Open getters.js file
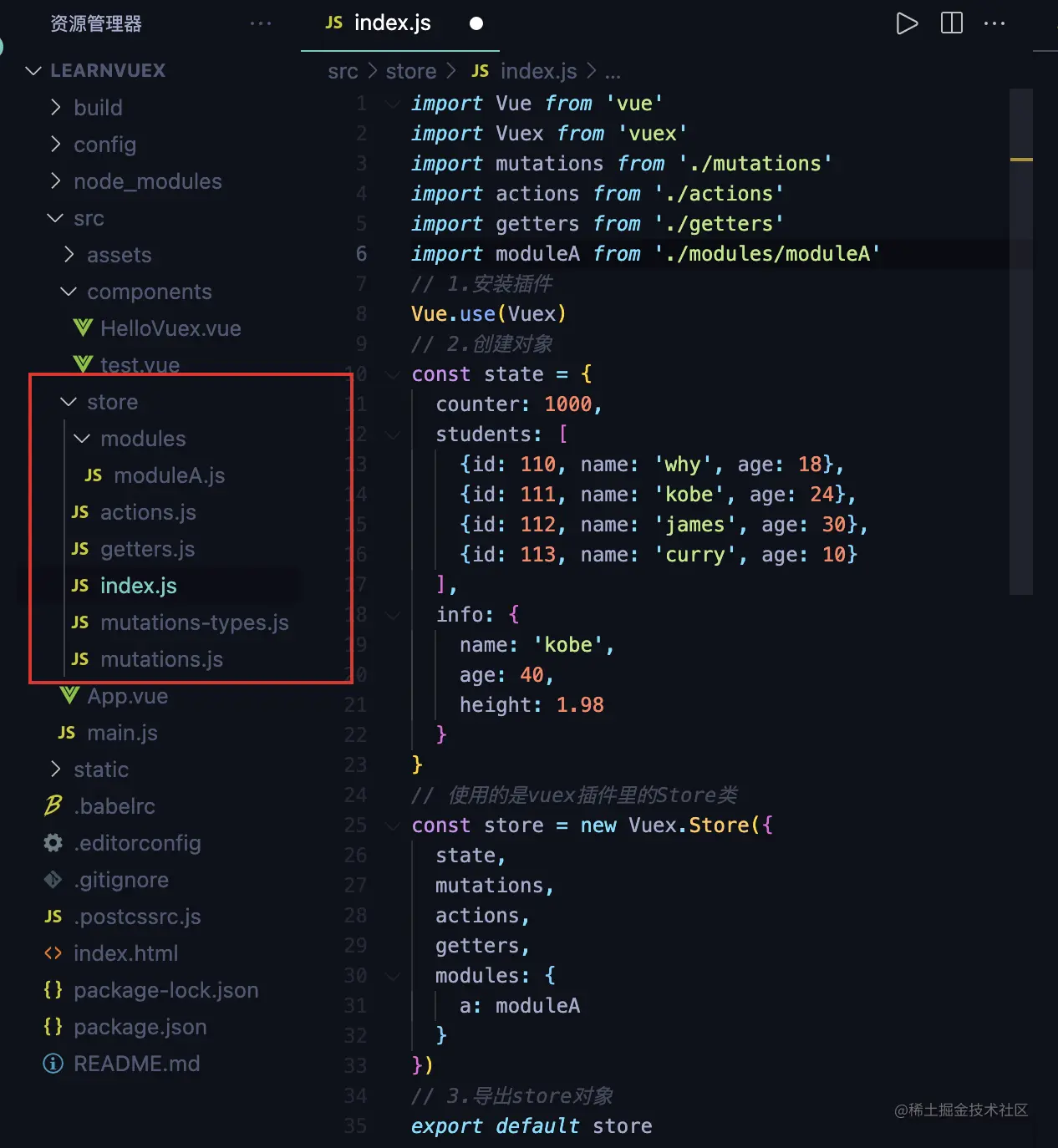 pyautogui.click(x=147, y=549)
